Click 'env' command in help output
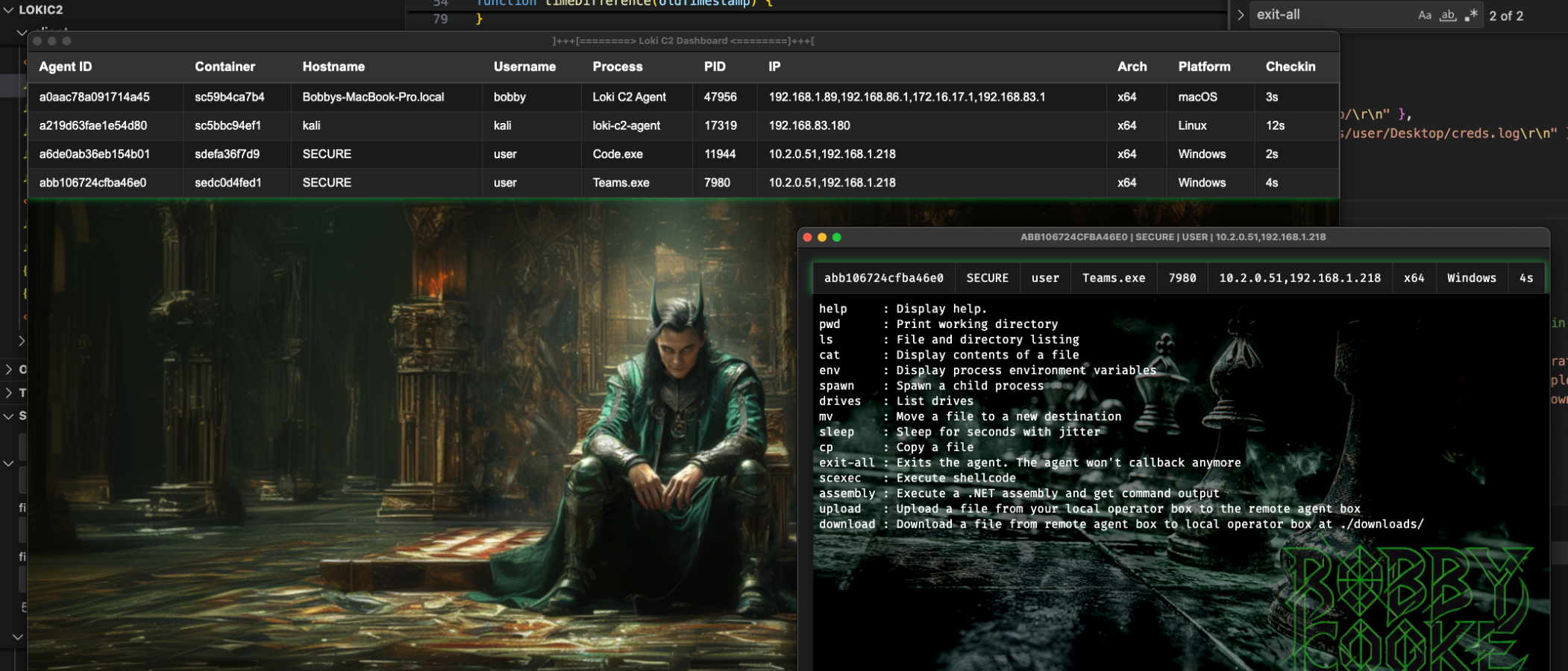 pos(830,371)
